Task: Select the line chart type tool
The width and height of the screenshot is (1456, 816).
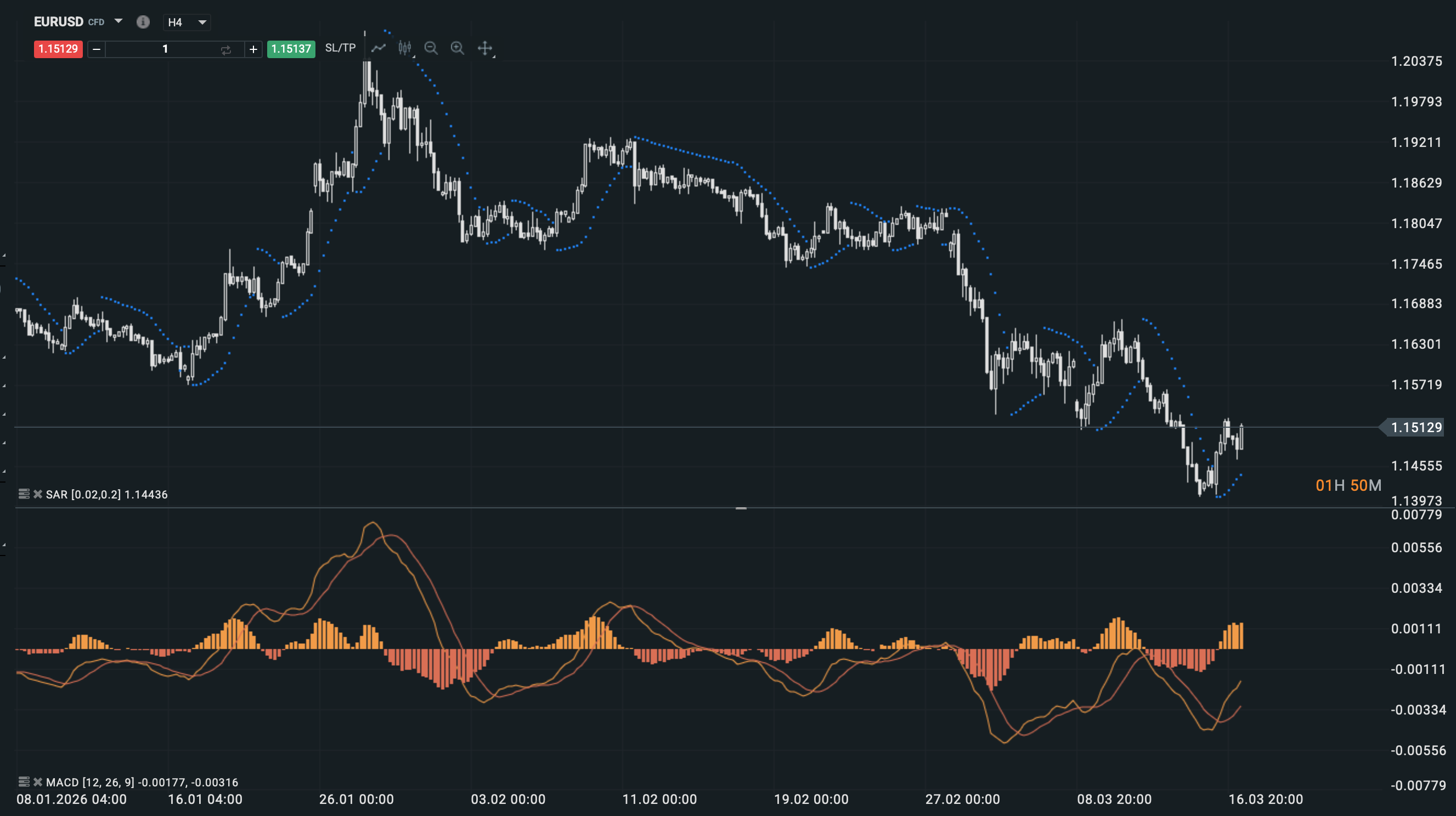Action: [378, 49]
